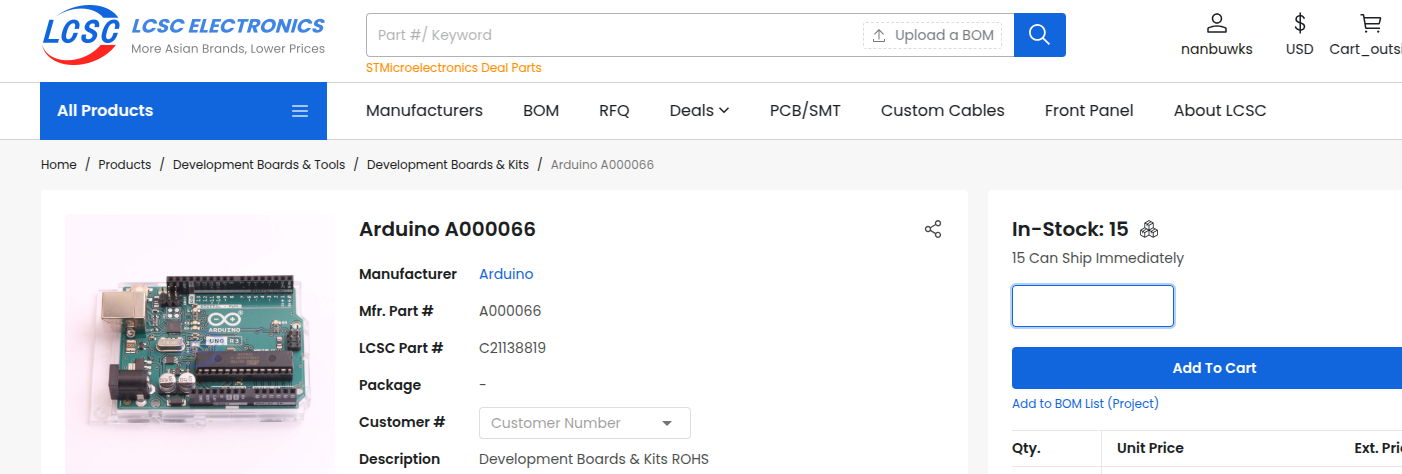Expand the Deals dropdown menu
The width and height of the screenshot is (1402, 474).
coord(699,110)
